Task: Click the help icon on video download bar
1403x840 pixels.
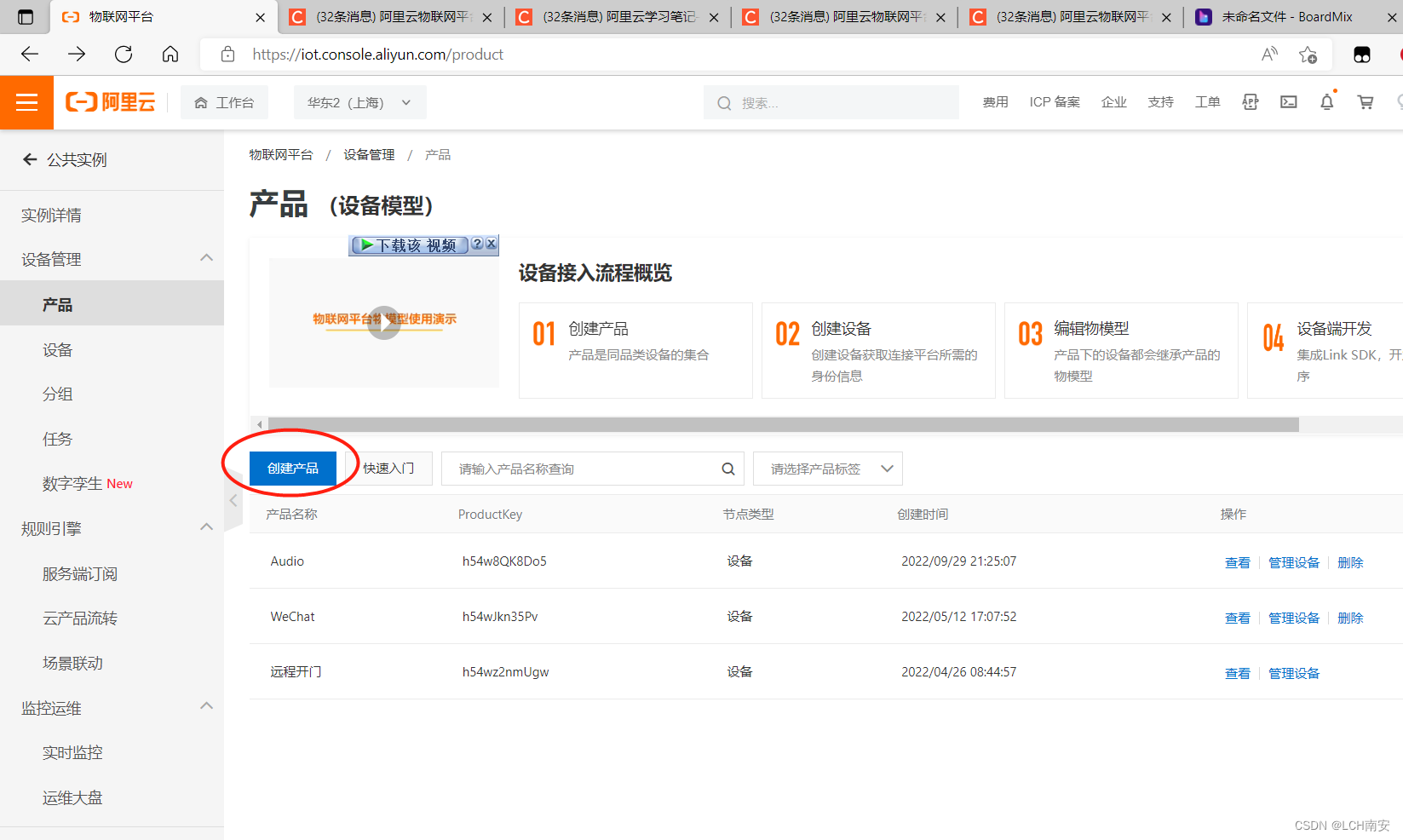Action: click(x=478, y=244)
